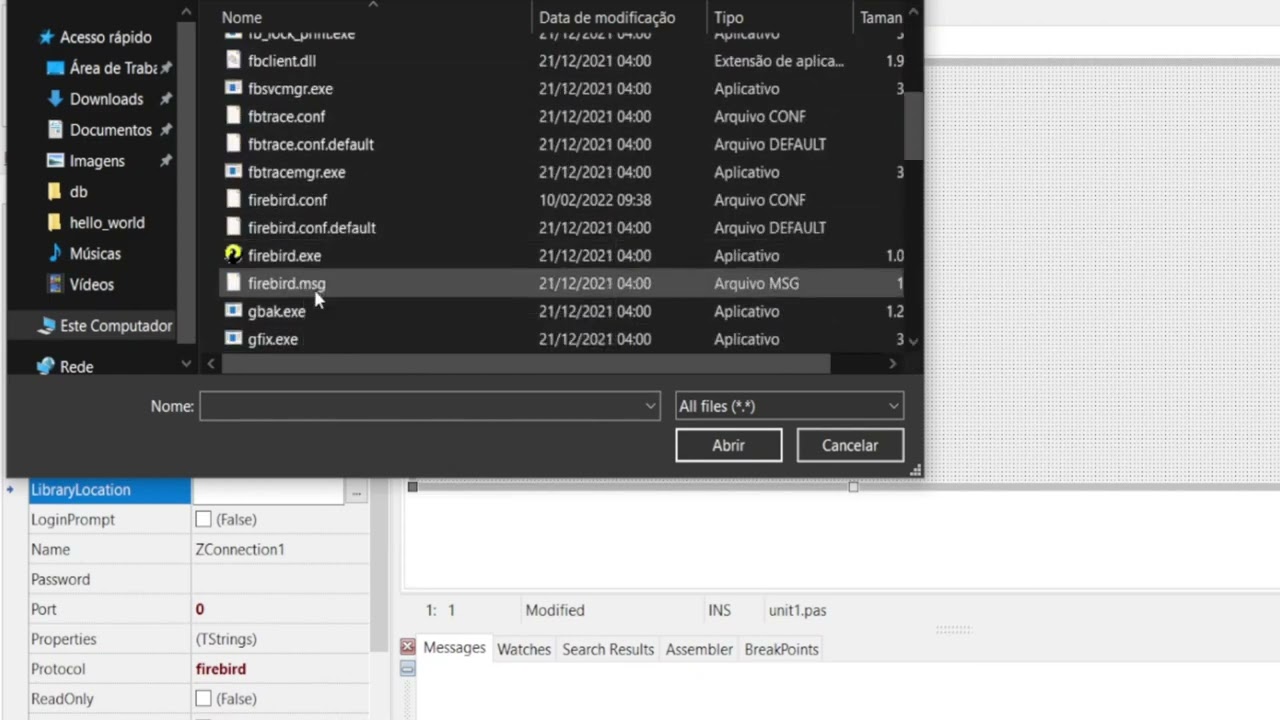Select the gbak.exe file name
Viewport: 1280px width, 720px height.
[277, 311]
